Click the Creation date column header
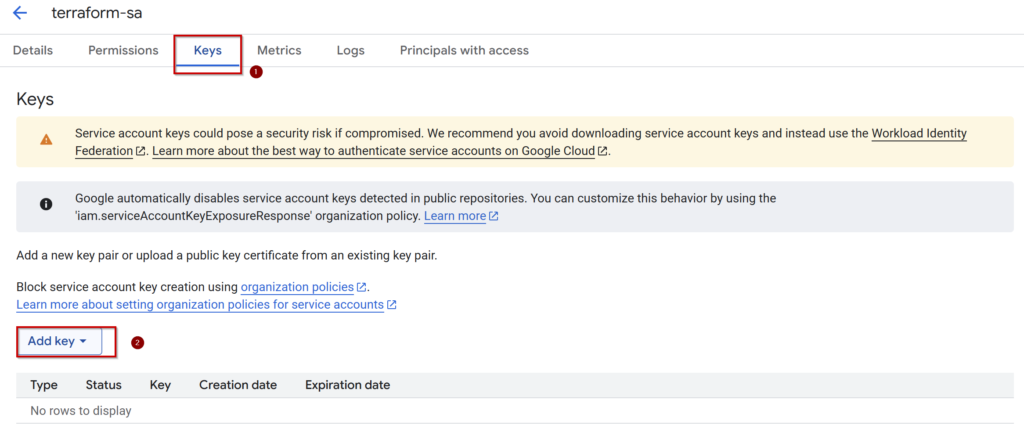This screenshot has height=443, width=1024. pyautogui.click(x=238, y=385)
